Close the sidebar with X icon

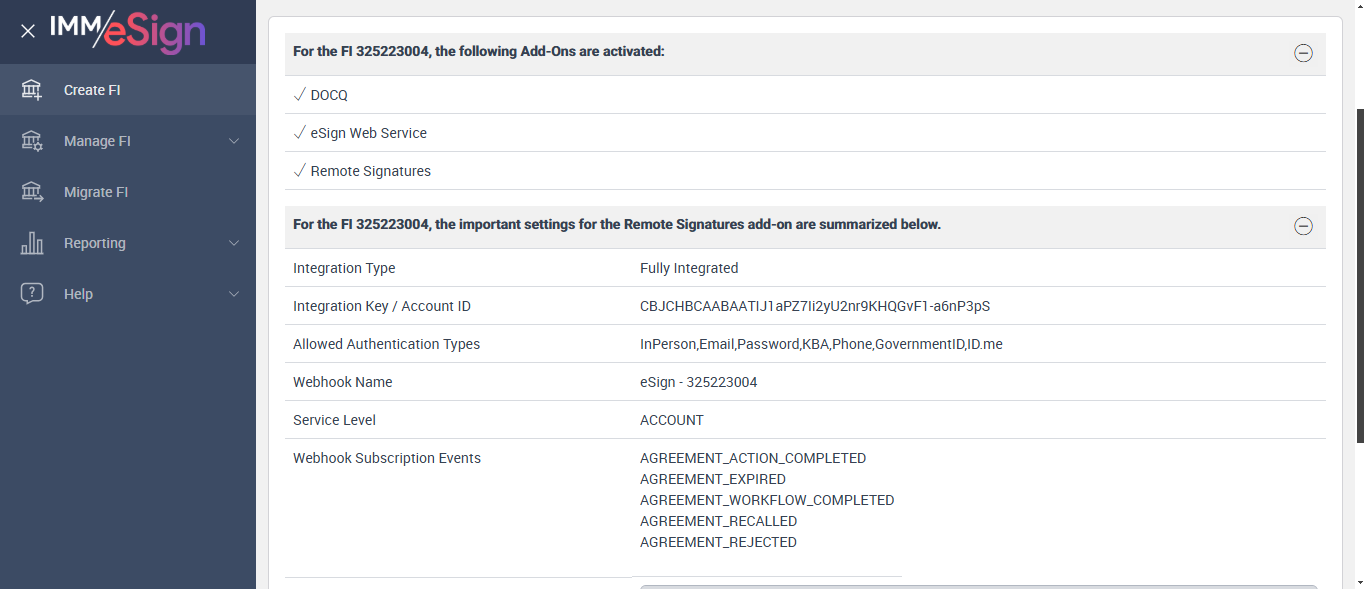[28, 31]
